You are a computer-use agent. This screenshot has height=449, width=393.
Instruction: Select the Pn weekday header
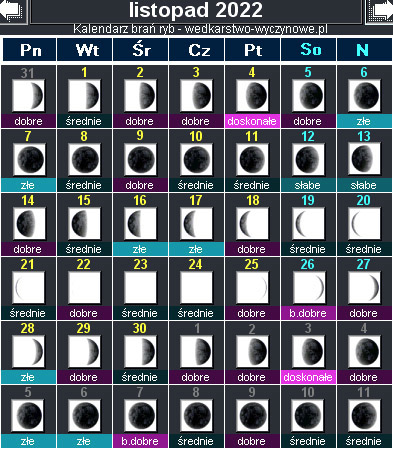pyautogui.click(x=30, y=50)
